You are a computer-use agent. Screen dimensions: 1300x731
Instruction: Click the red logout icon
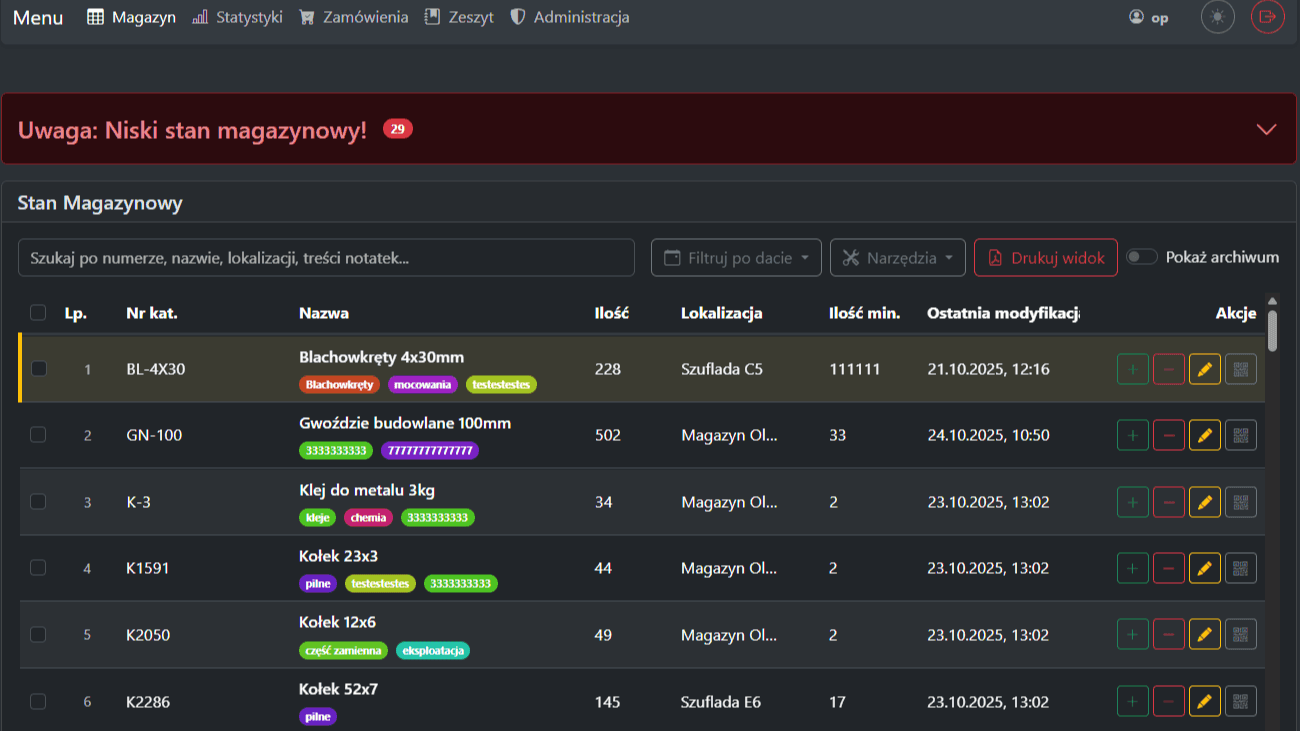coord(1267,17)
